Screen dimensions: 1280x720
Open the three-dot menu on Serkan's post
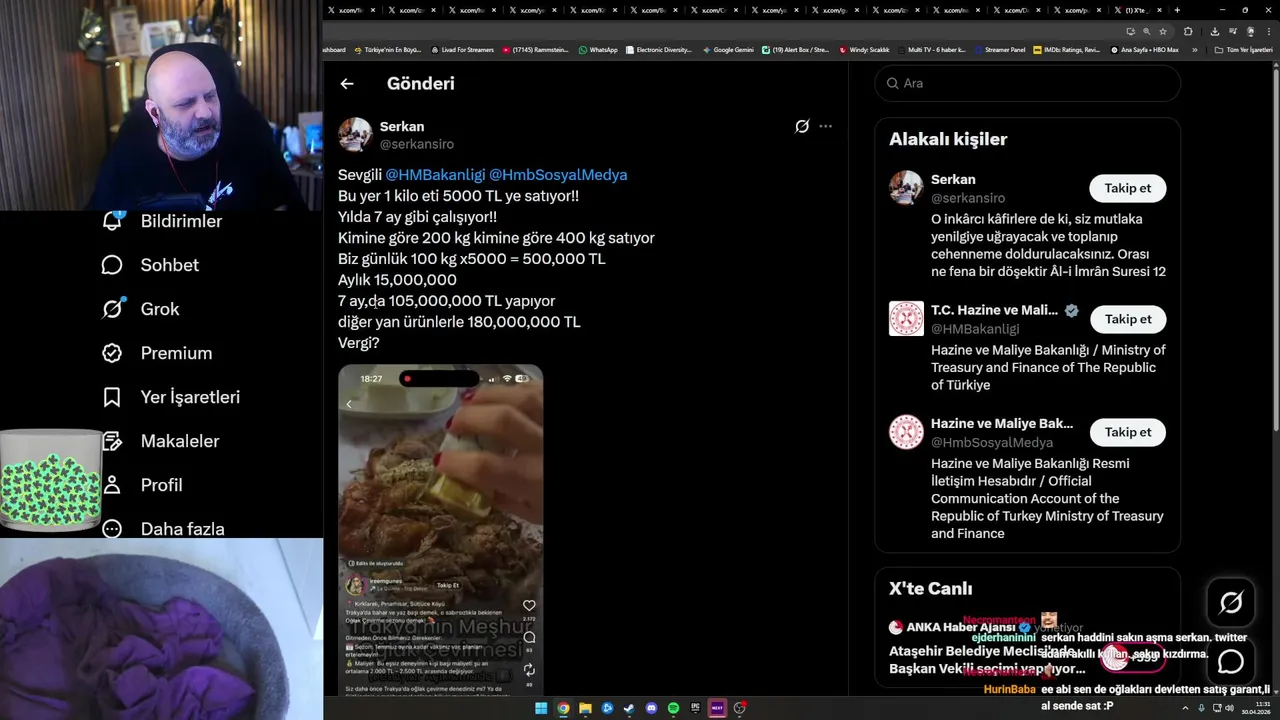point(825,126)
